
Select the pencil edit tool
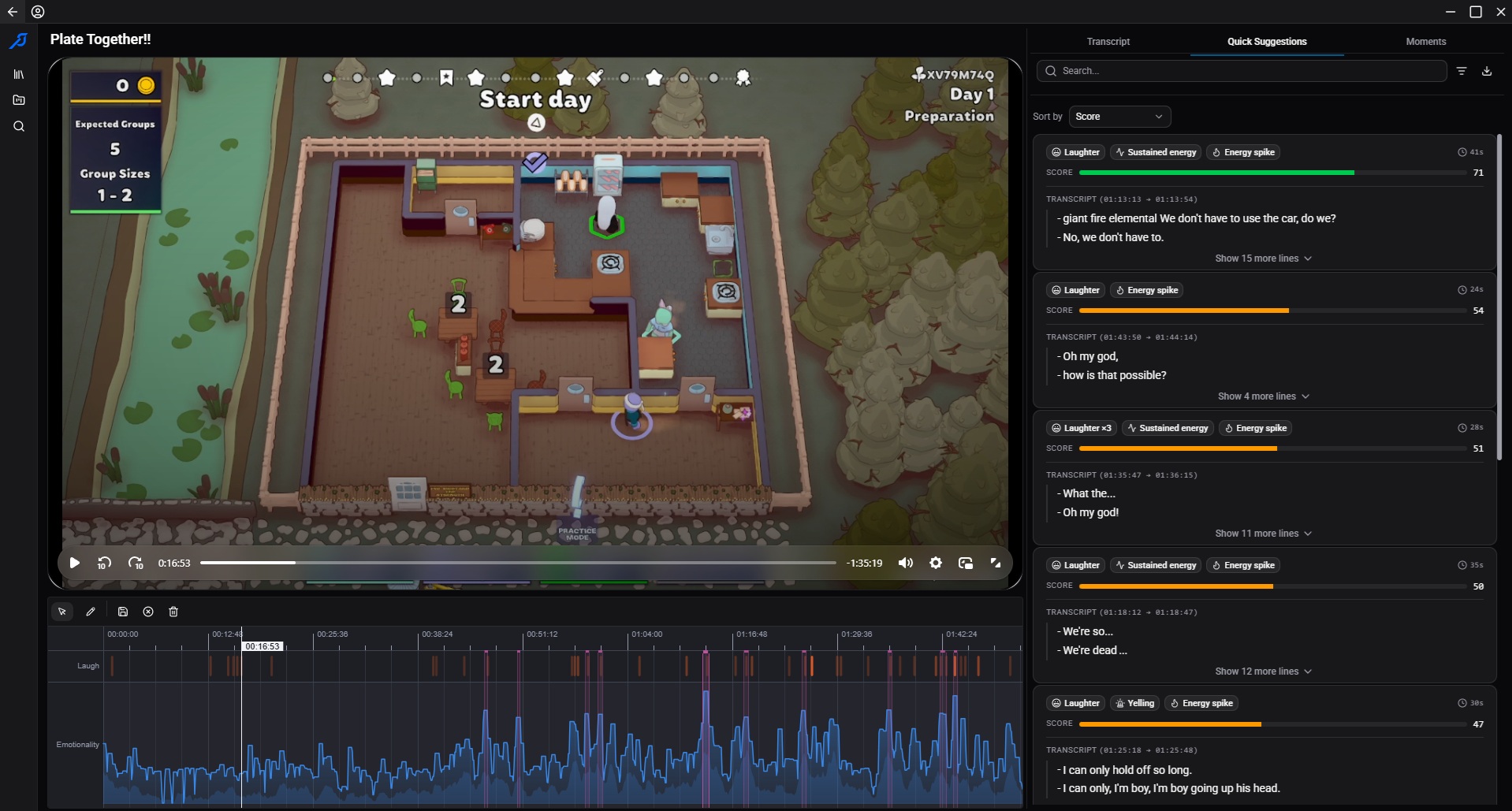click(91, 612)
